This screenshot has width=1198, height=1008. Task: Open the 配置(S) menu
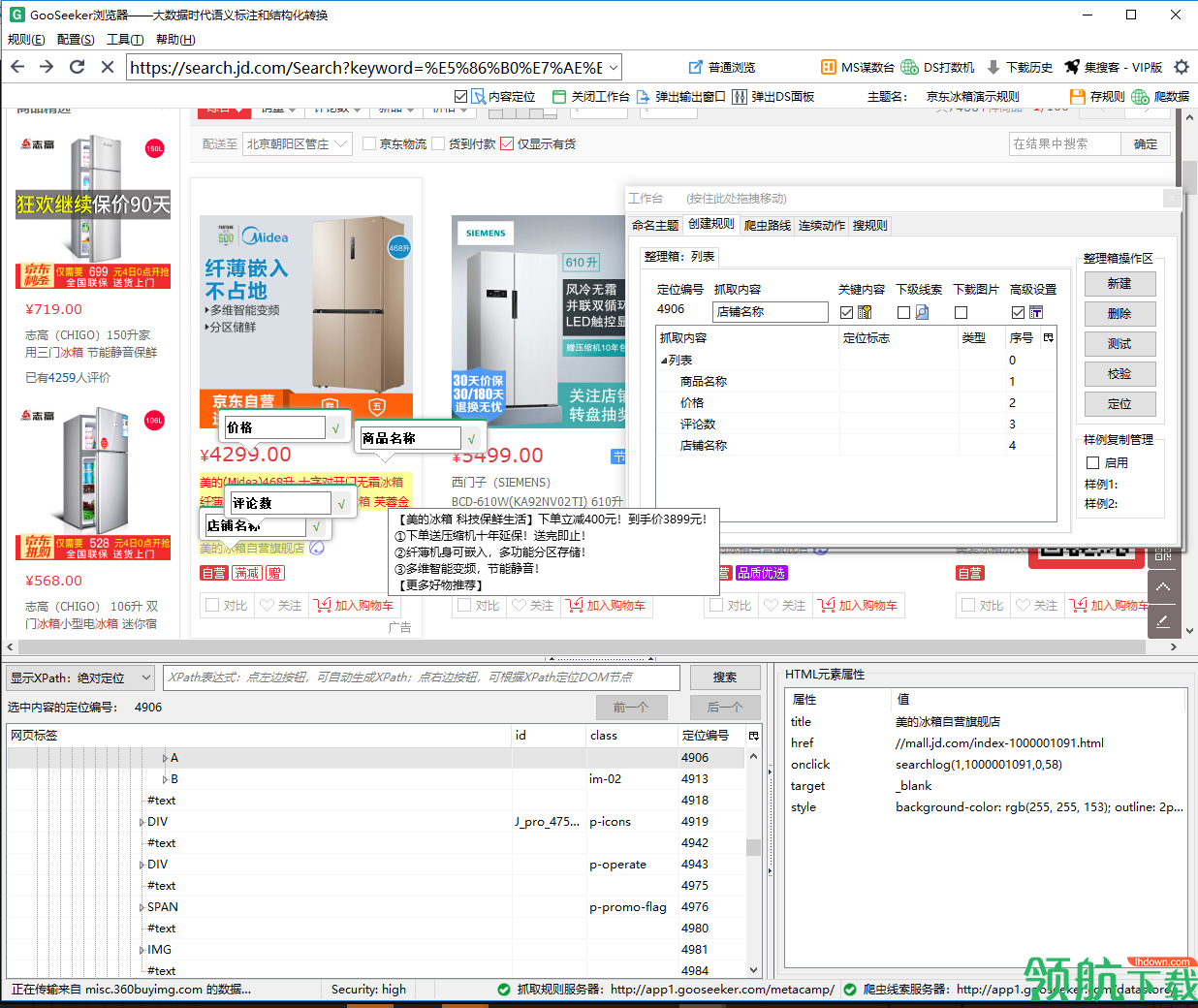coord(76,40)
